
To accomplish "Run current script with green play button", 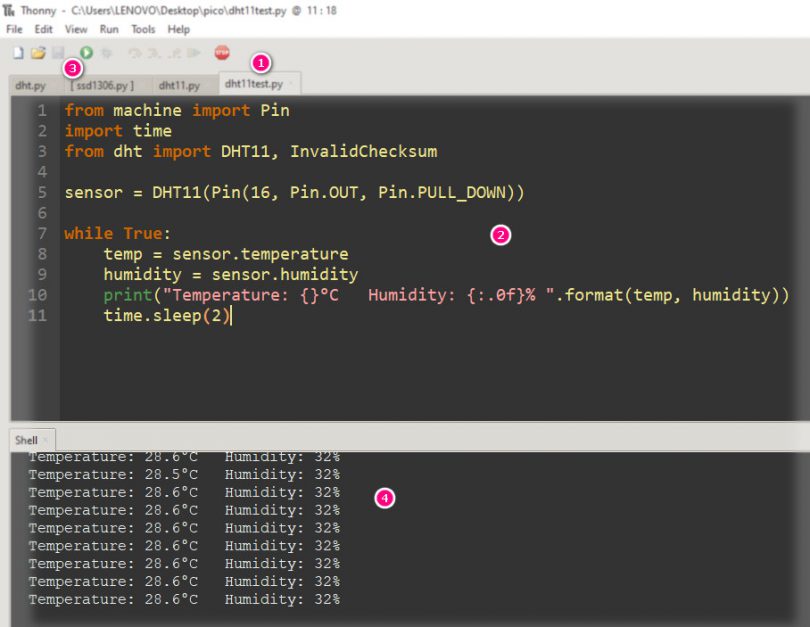I will click(x=86, y=52).
